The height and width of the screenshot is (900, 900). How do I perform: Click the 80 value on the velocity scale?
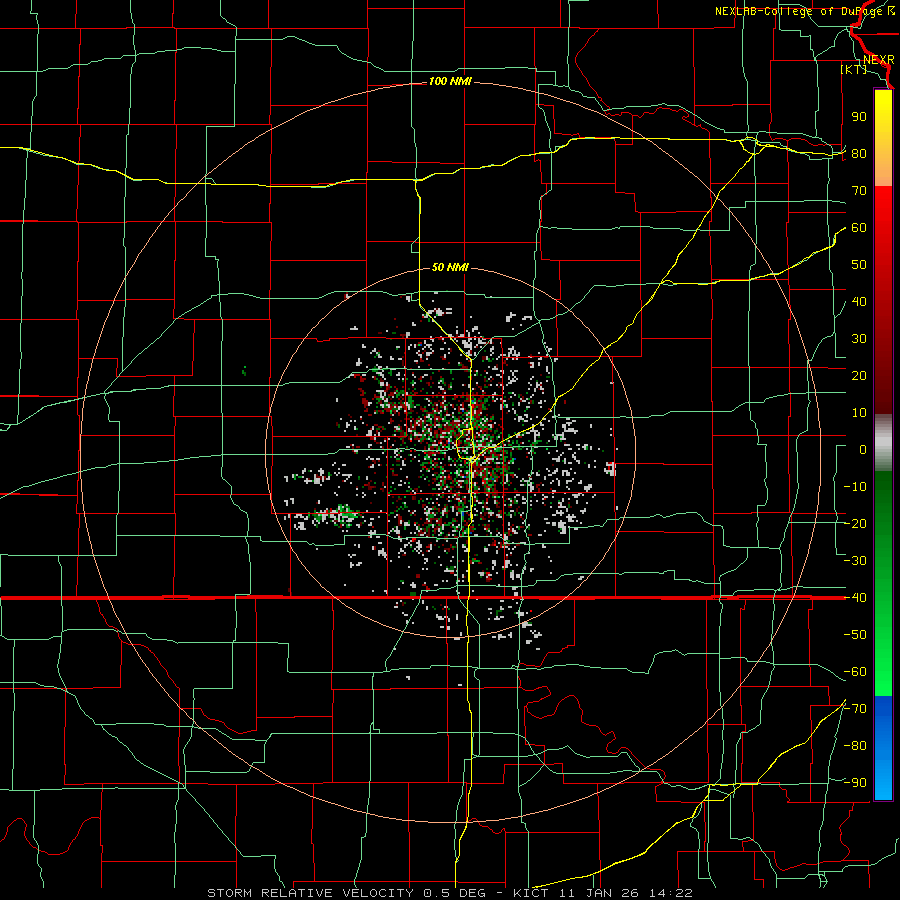(859, 153)
